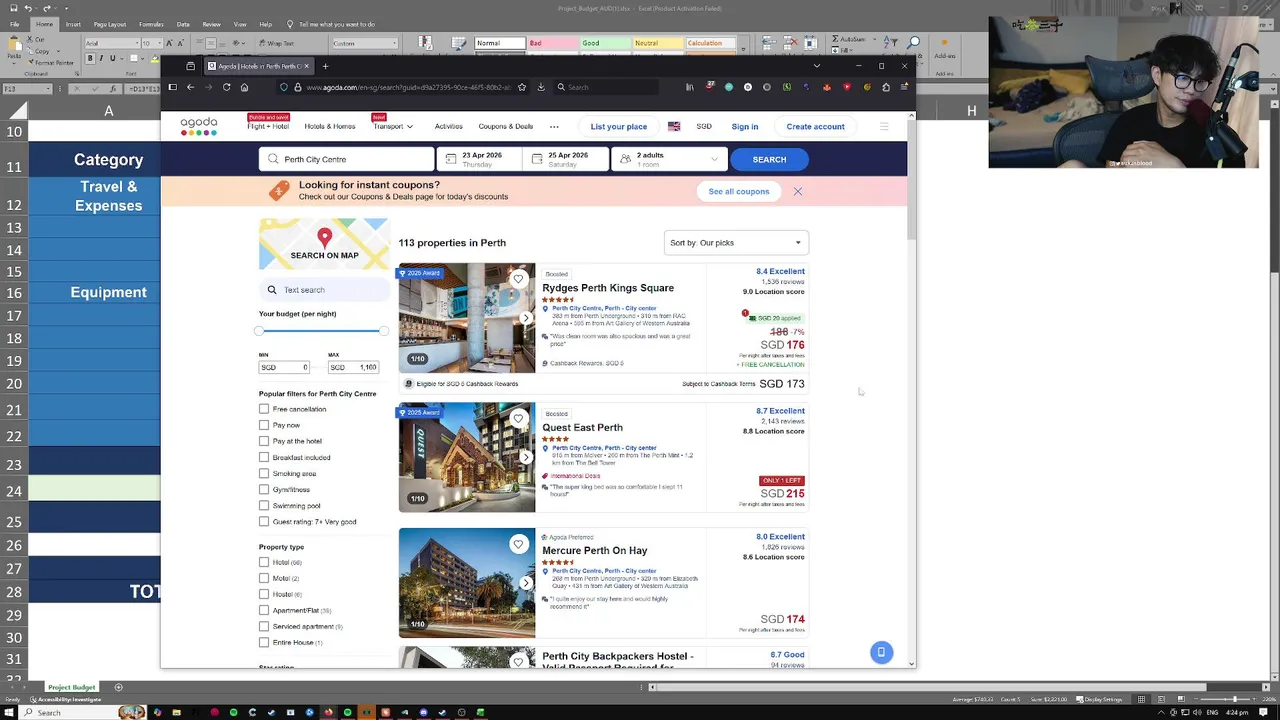Open the browser home page icon
The width and height of the screenshot is (1280, 720).
pos(244,87)
